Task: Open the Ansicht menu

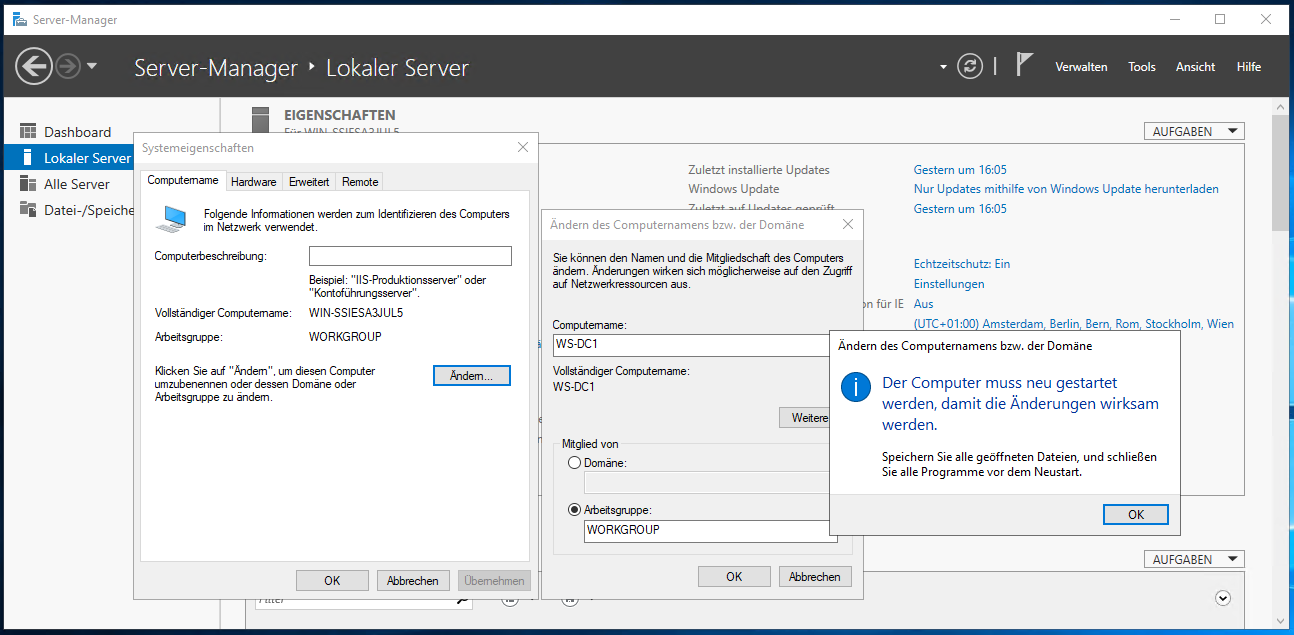Action: tap(1195, 67)
